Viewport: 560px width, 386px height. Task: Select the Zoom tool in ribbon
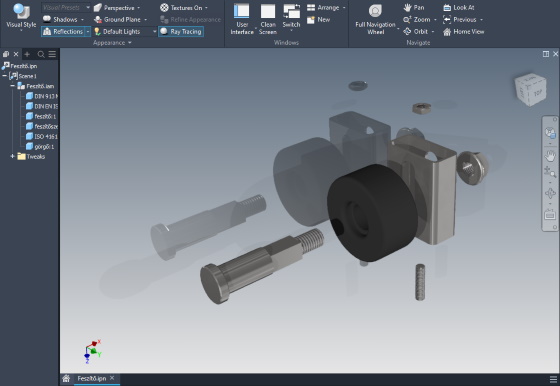416,20
